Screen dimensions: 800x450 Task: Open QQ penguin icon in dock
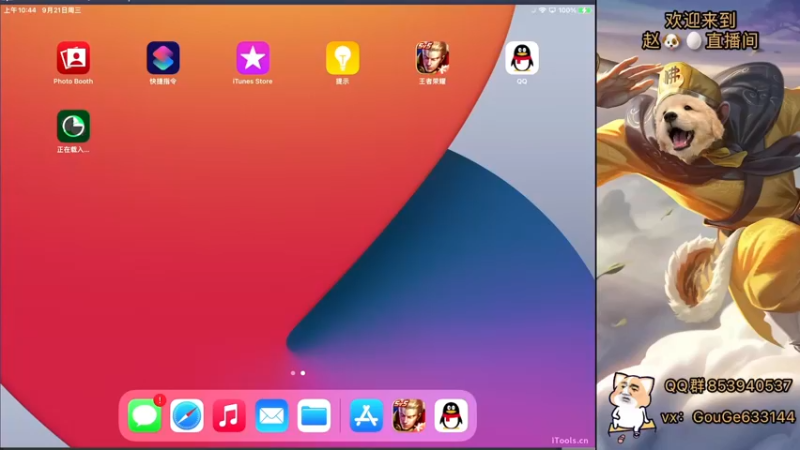pos(451,416)
